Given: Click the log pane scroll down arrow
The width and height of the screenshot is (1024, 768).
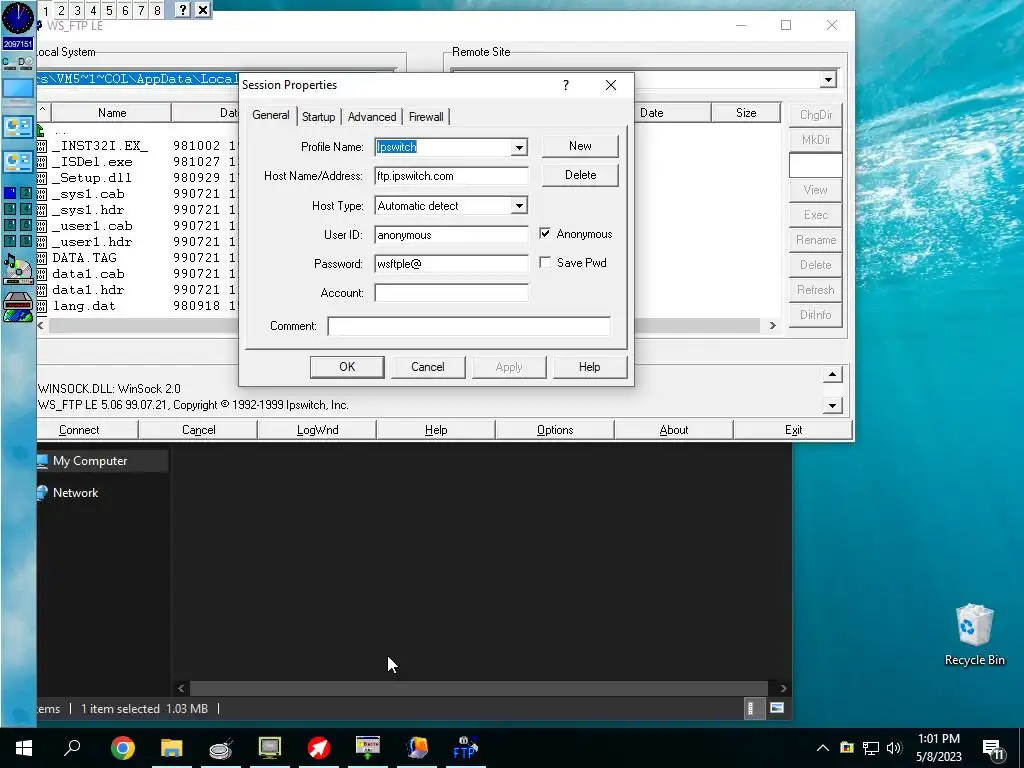Looking at the screenshot, I should [x=832, y=406].
